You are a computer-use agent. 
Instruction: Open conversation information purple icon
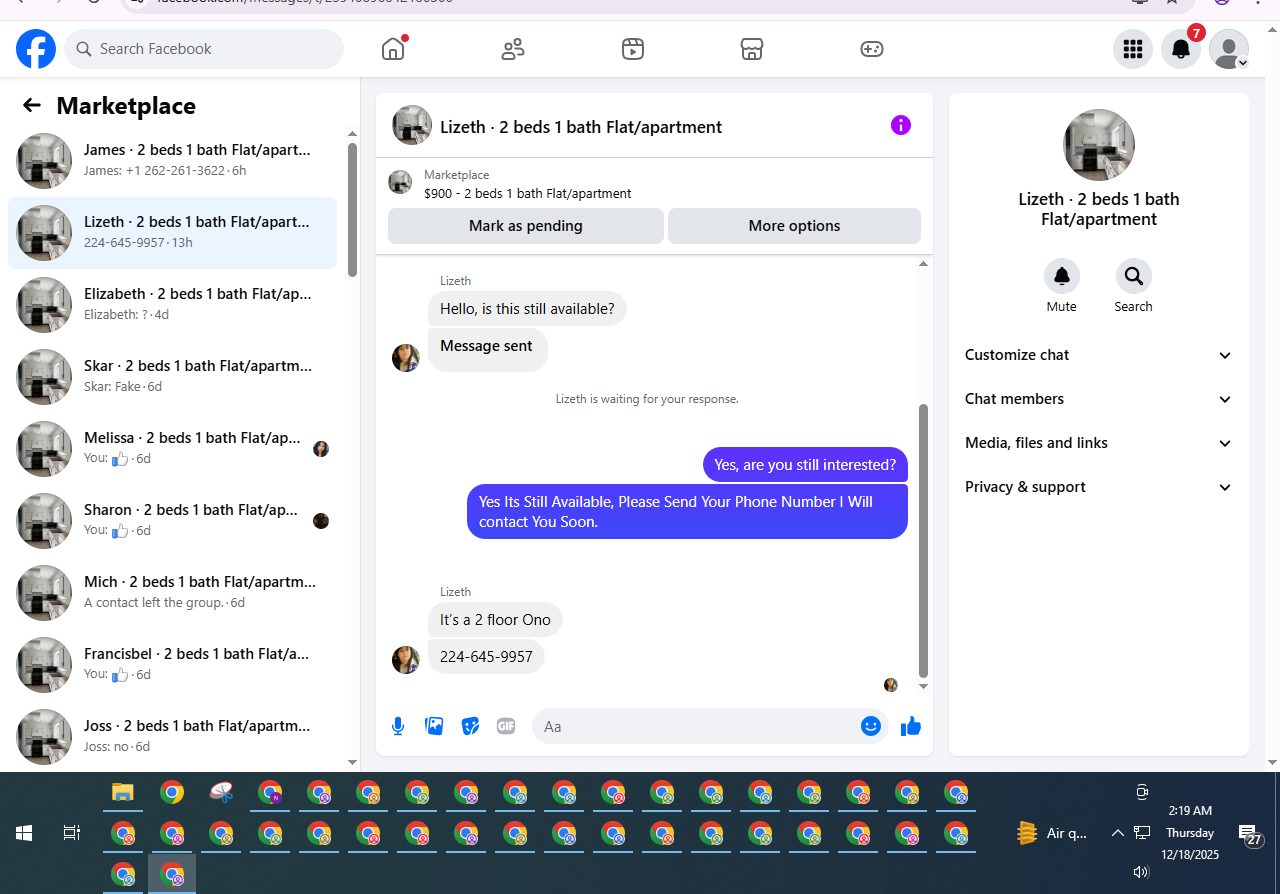901,125
